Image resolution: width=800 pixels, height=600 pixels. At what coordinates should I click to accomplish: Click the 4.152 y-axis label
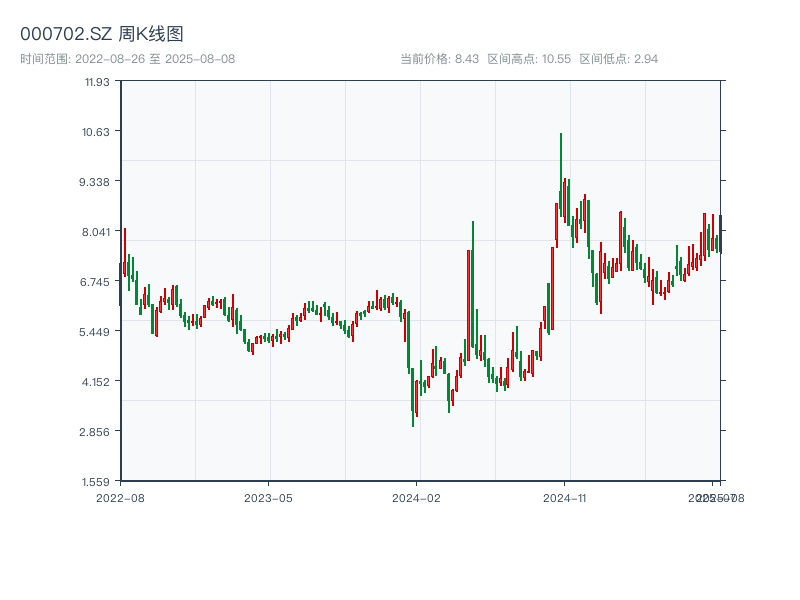click(x=96, y=381)
